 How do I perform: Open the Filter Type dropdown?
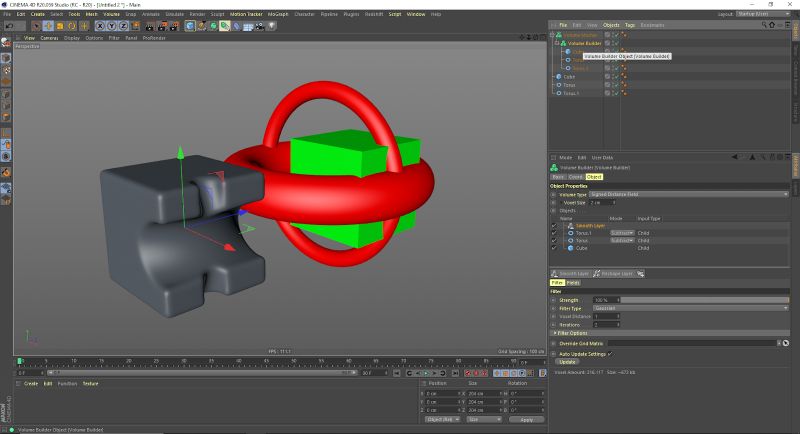[x=688, y=308]
